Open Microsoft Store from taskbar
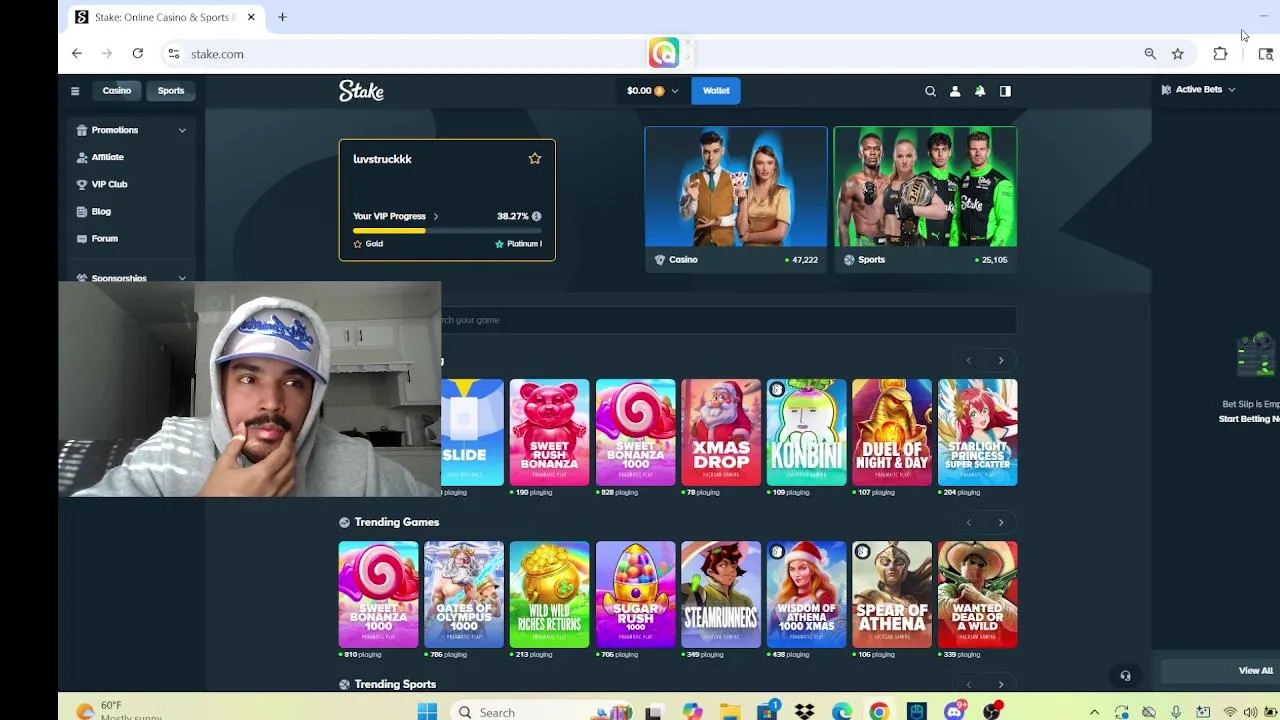Viewport: 1280px width, 720px height. pyautogui.click(x=767, y=712)
